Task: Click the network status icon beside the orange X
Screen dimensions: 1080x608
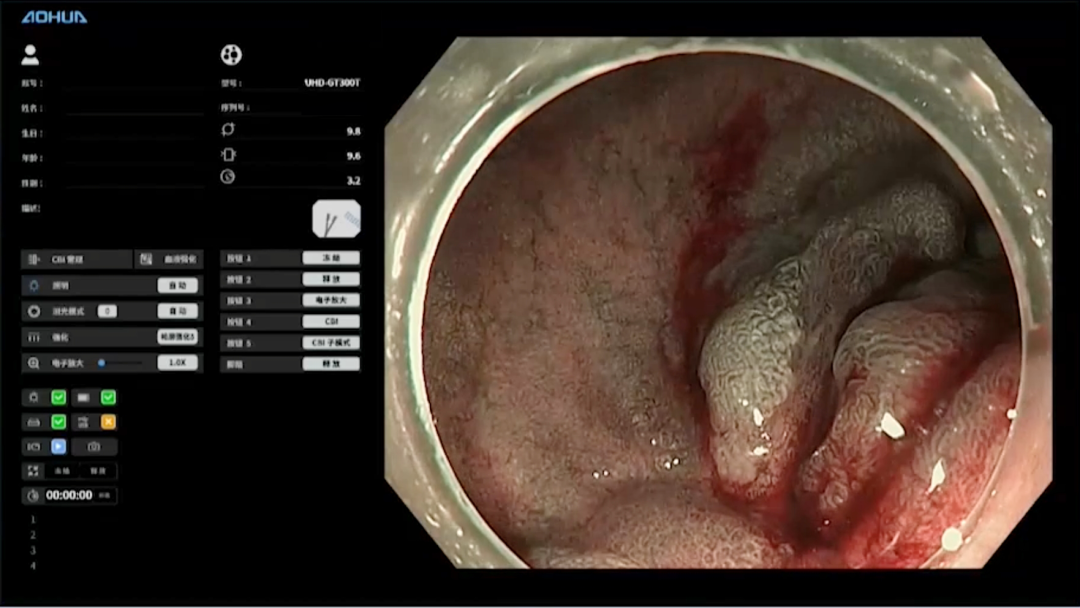Action: coord(83,422)
